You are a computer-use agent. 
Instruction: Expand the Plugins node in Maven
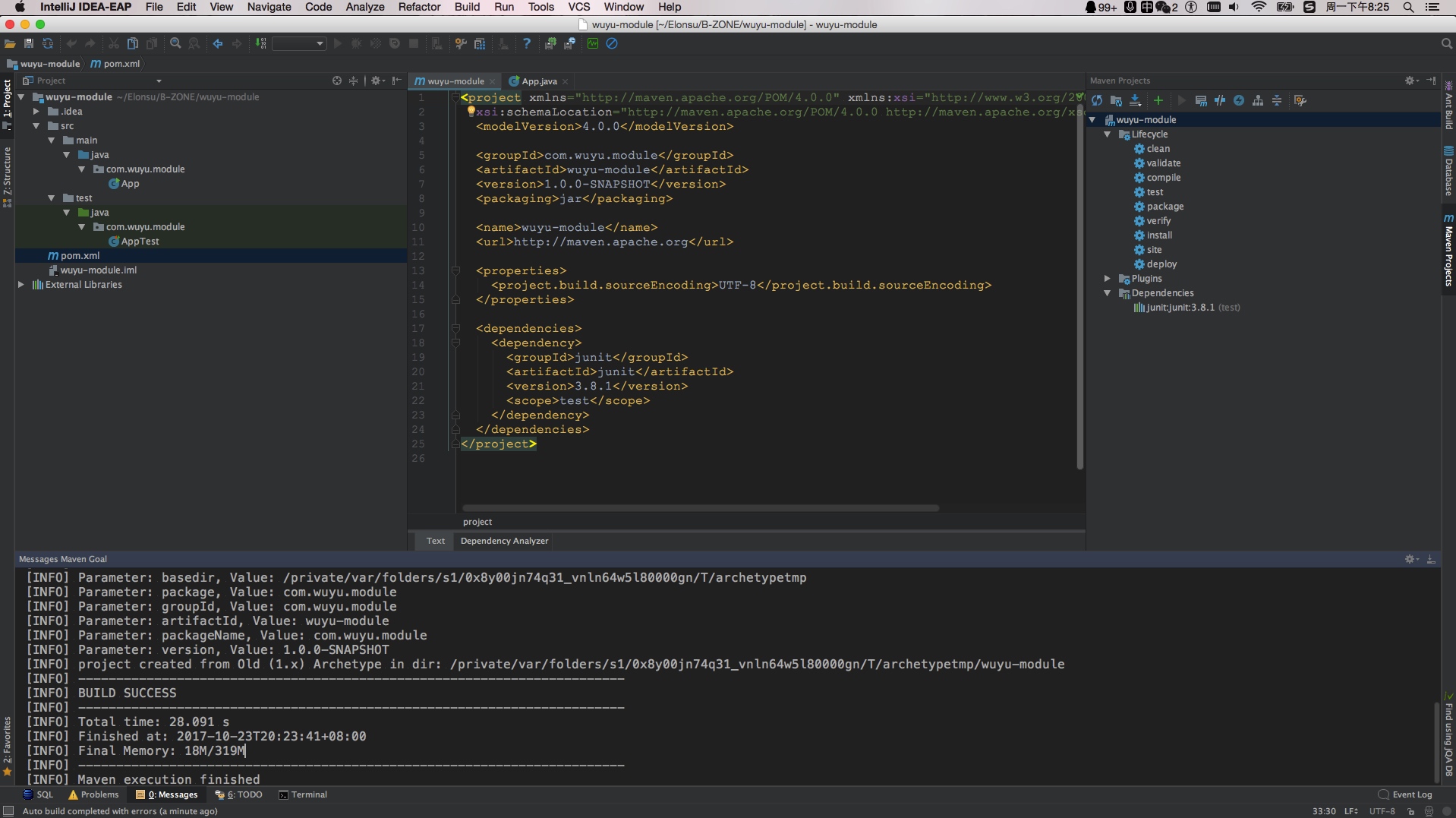click(1107, 278)
